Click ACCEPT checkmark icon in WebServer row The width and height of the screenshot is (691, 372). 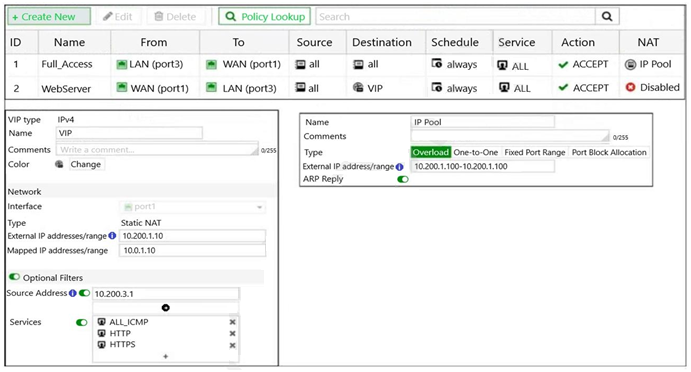563,88
